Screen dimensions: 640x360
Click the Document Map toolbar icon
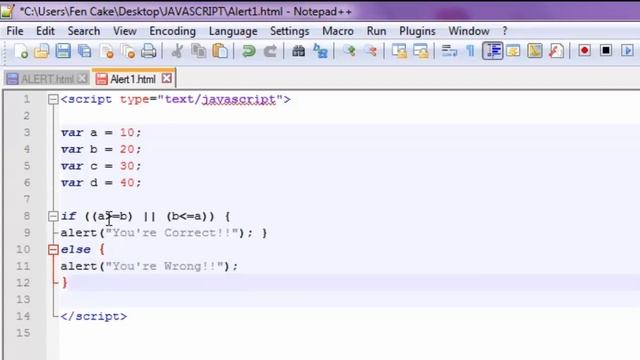pos(534,51)
